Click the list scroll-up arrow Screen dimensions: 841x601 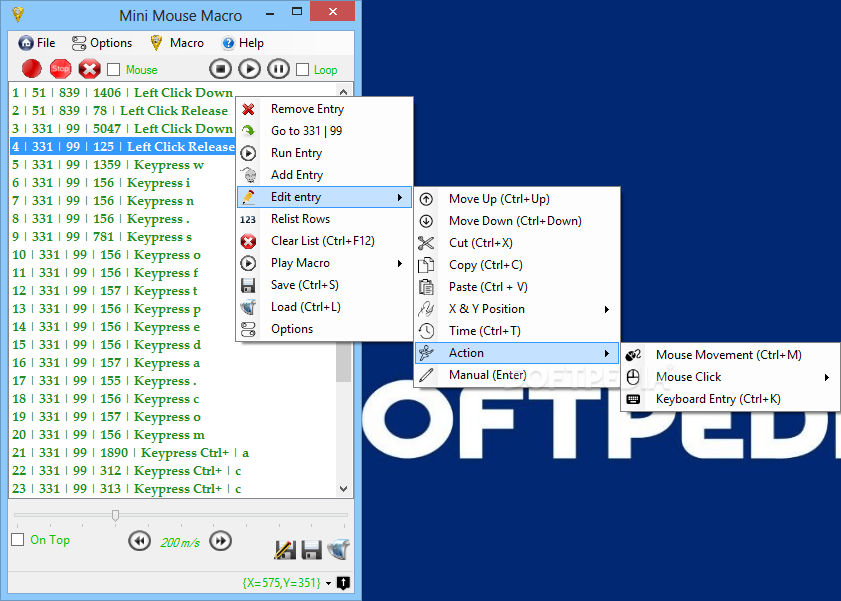click(x=344, y=92)
